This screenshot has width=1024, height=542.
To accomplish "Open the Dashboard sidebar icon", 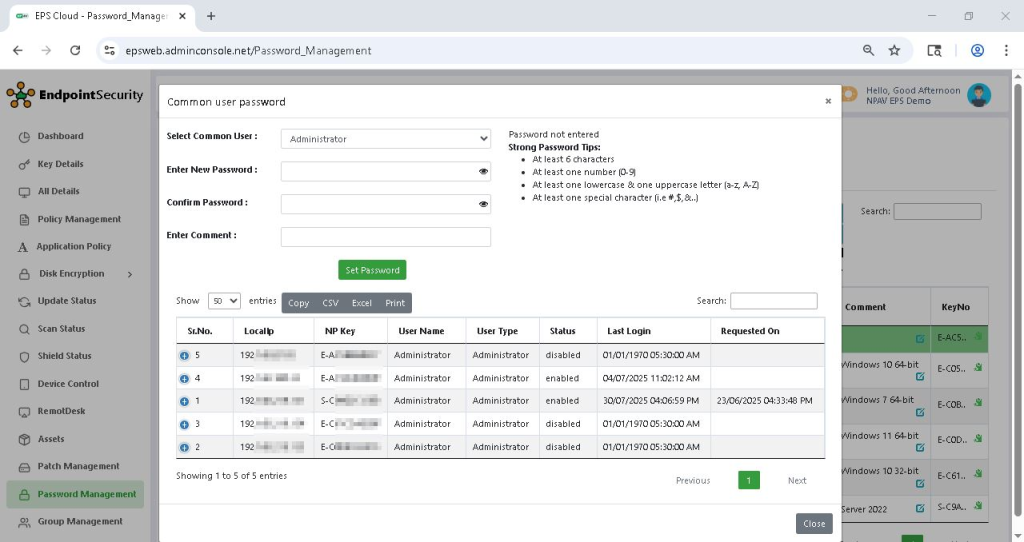I will tap(26, 136).
